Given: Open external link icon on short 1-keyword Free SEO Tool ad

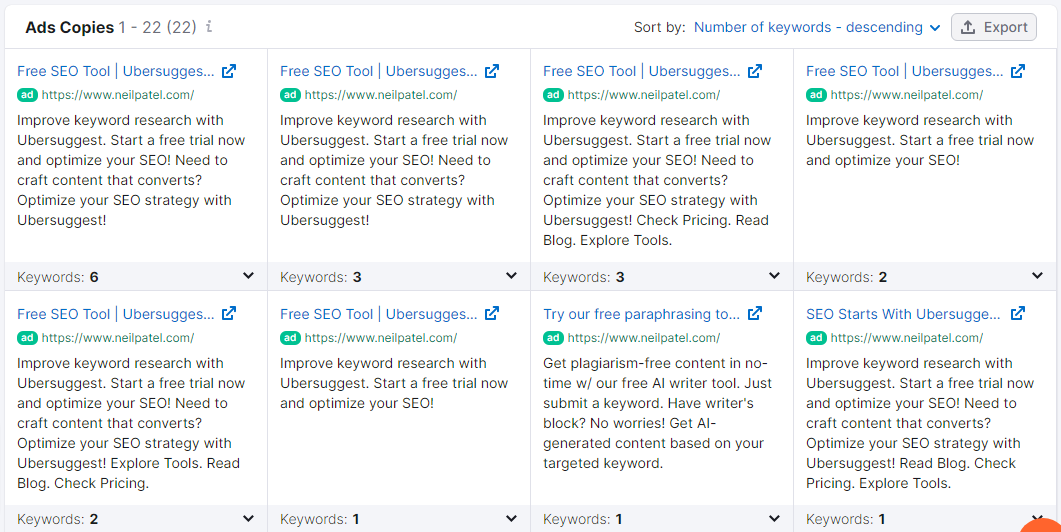Looking at the screenshot, I should click(493, 313).
